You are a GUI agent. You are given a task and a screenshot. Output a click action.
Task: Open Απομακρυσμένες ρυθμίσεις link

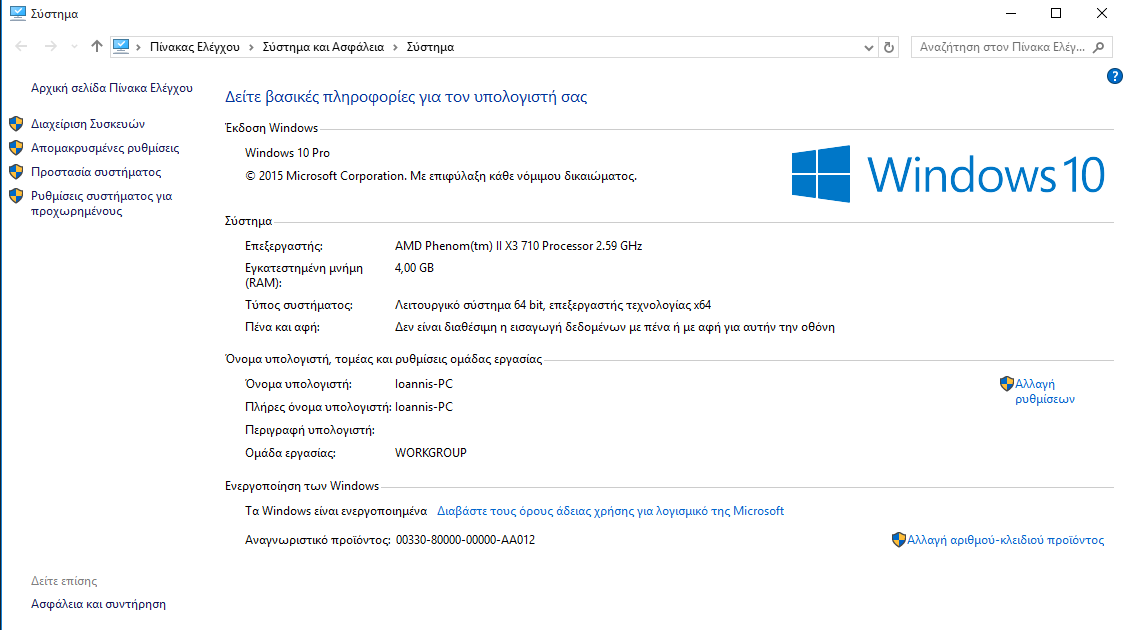point(105,148)
